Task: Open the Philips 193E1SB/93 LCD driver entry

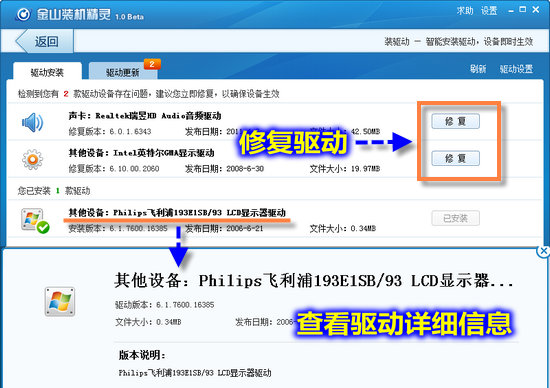Action: coord(177,213)
